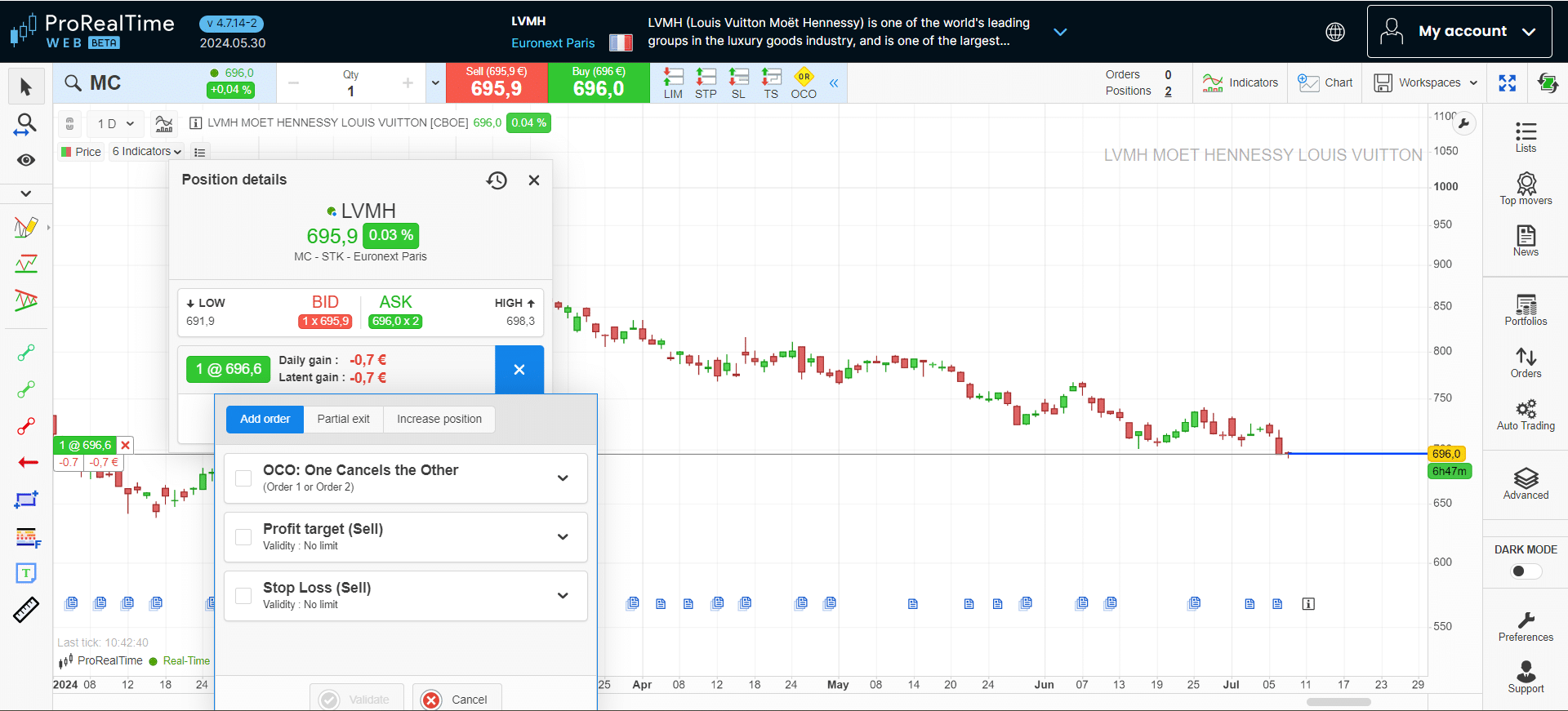Viewport: 1568px width, 711px height.
Task: Select the trend line chart tool
Action: 26,264
